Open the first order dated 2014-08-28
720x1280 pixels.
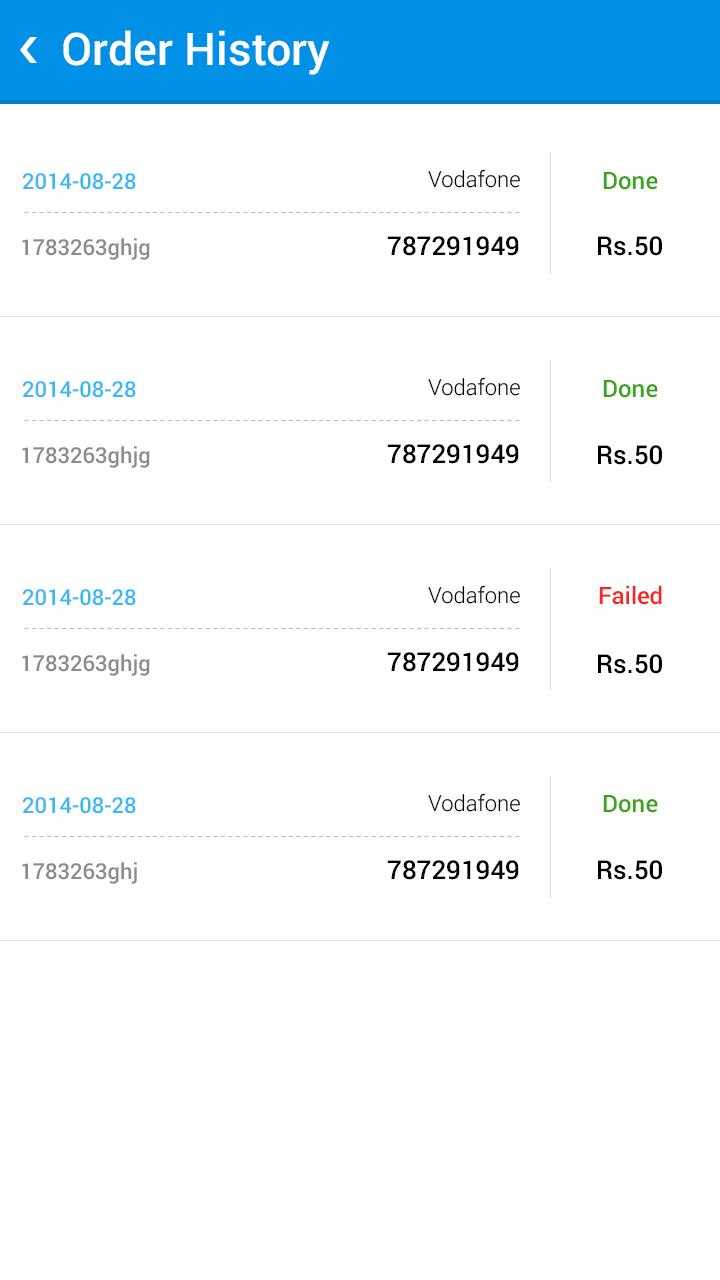79,181
